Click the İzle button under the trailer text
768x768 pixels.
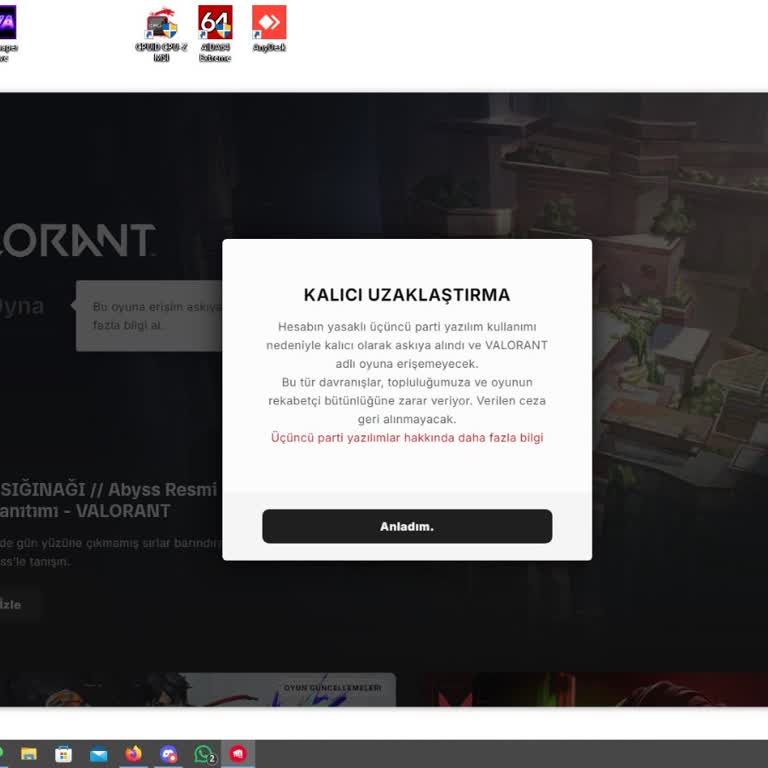(19, 604)
